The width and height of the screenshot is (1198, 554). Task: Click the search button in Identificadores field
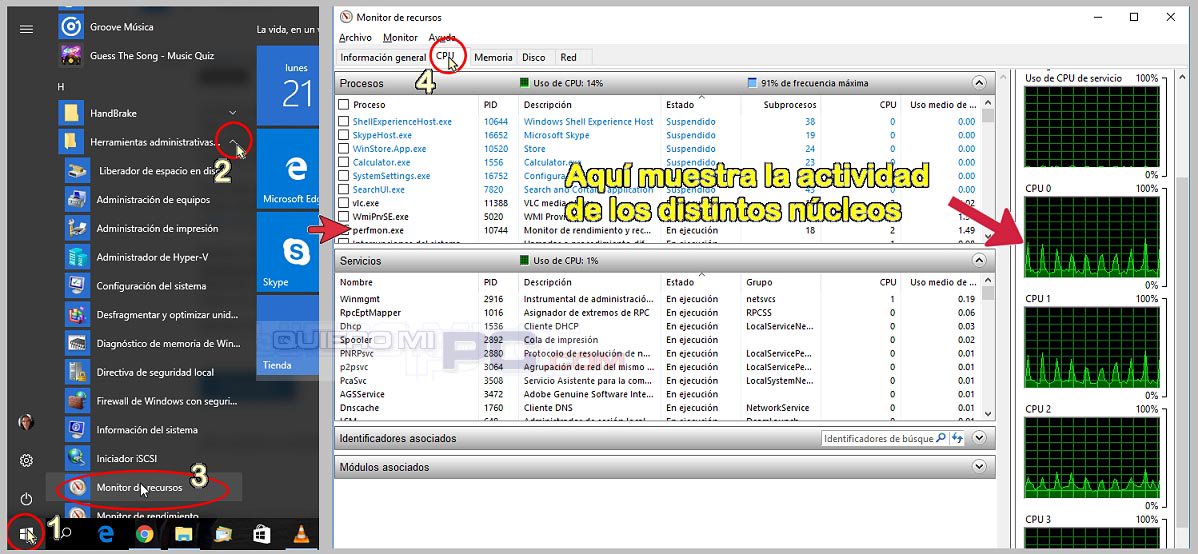click(941, 439)
